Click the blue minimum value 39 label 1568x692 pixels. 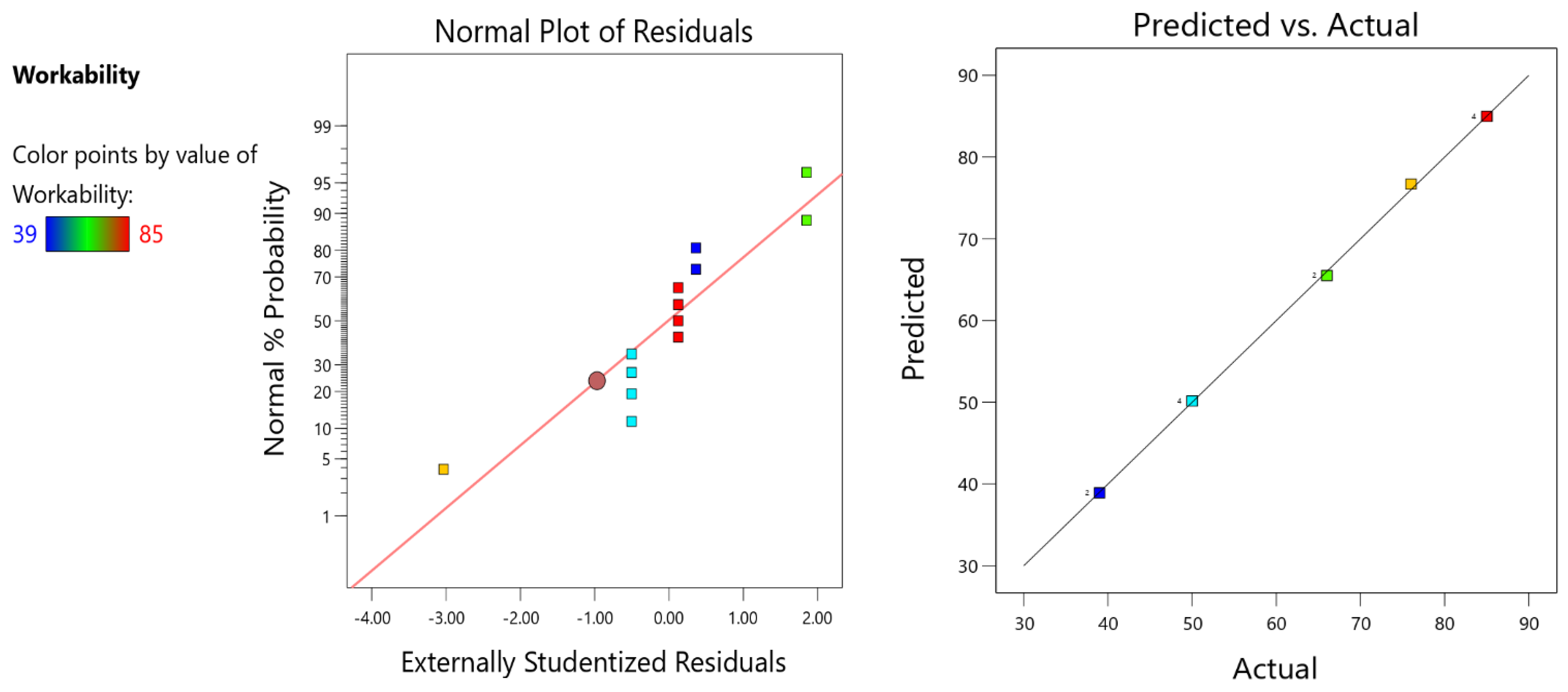click(x=25, y=235)
